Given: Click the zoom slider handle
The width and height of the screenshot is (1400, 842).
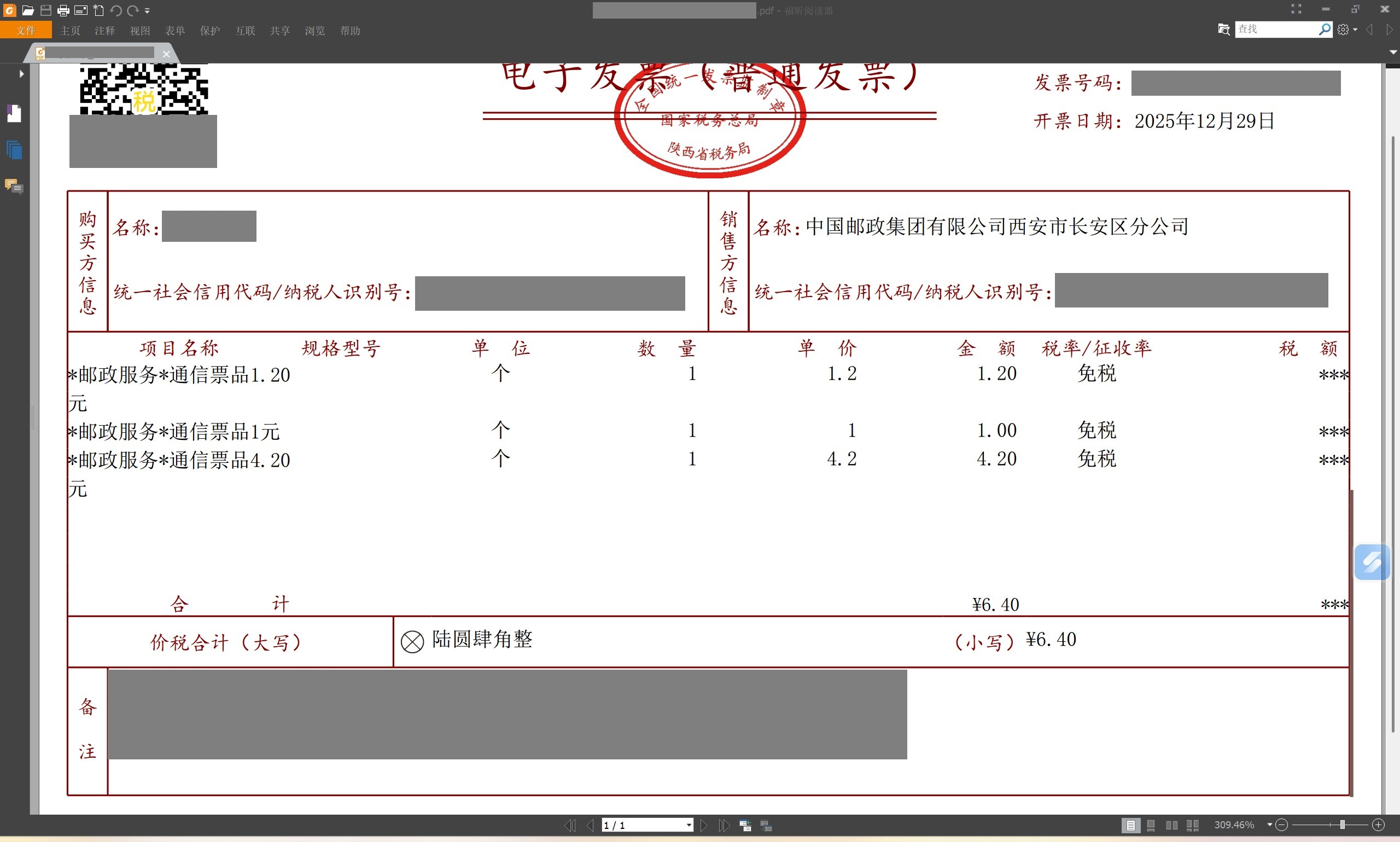Looking at the screenshot, I should tap(1342, 825).
